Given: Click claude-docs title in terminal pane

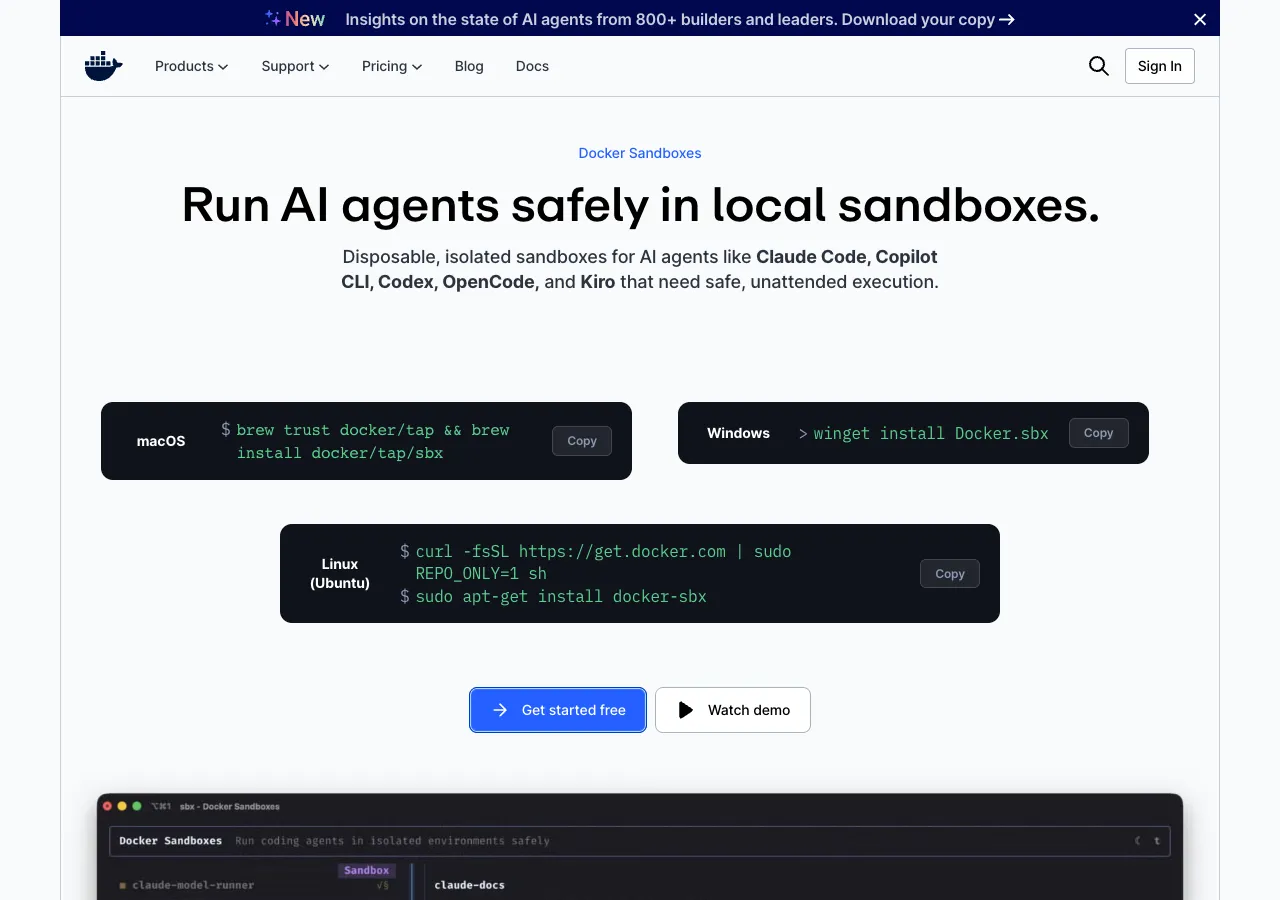Looking at the screenshot, I should tap(469, 885).
